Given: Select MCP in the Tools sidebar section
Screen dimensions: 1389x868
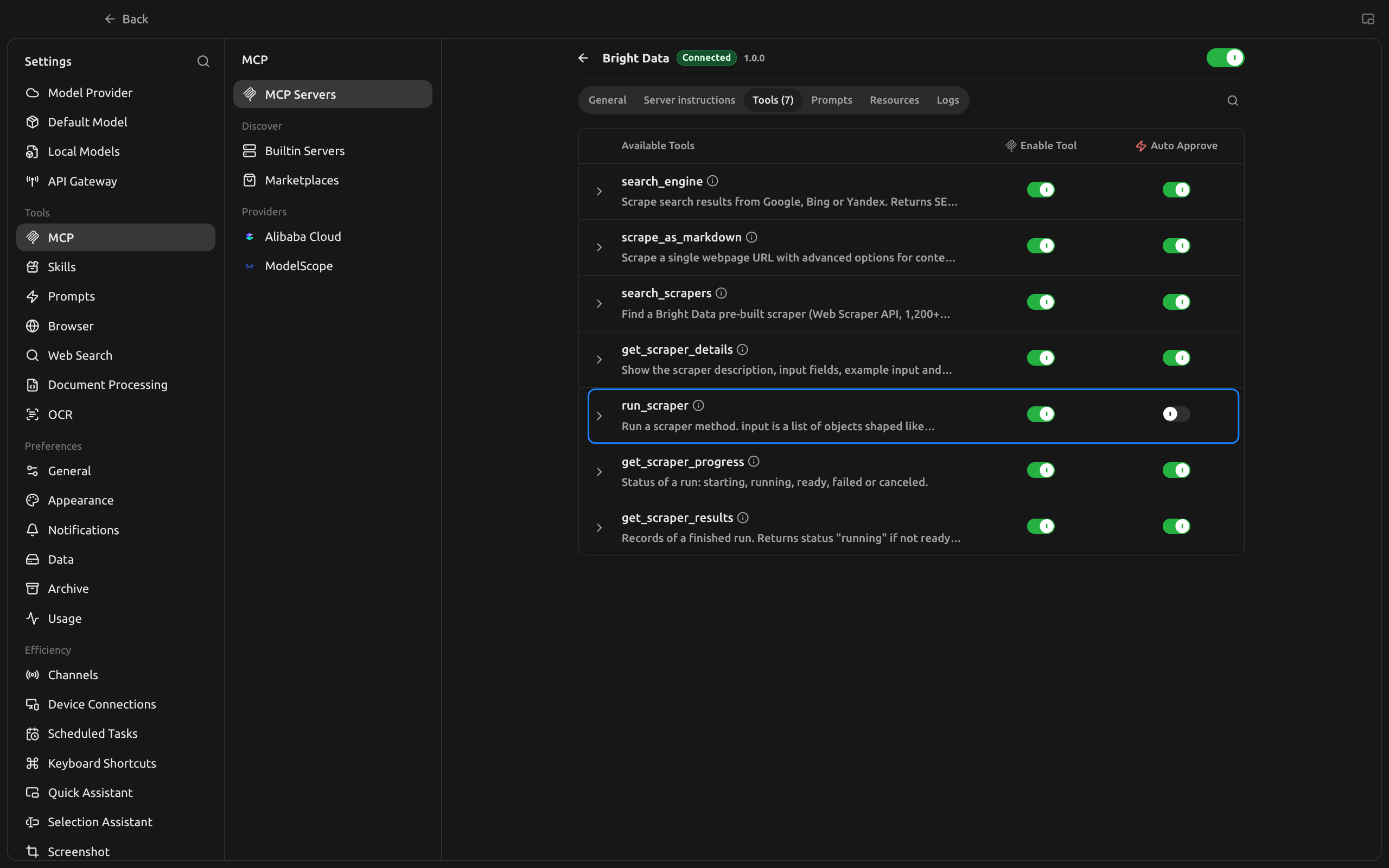Looking at the screenshot, I should tap(116, 237).
